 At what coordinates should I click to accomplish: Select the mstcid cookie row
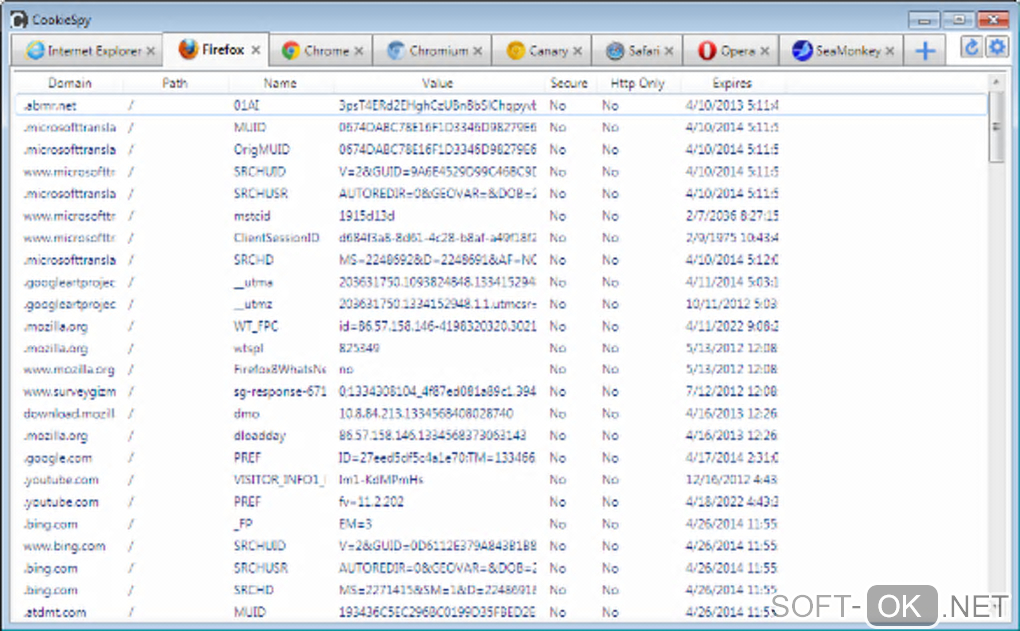coord(501,216)
